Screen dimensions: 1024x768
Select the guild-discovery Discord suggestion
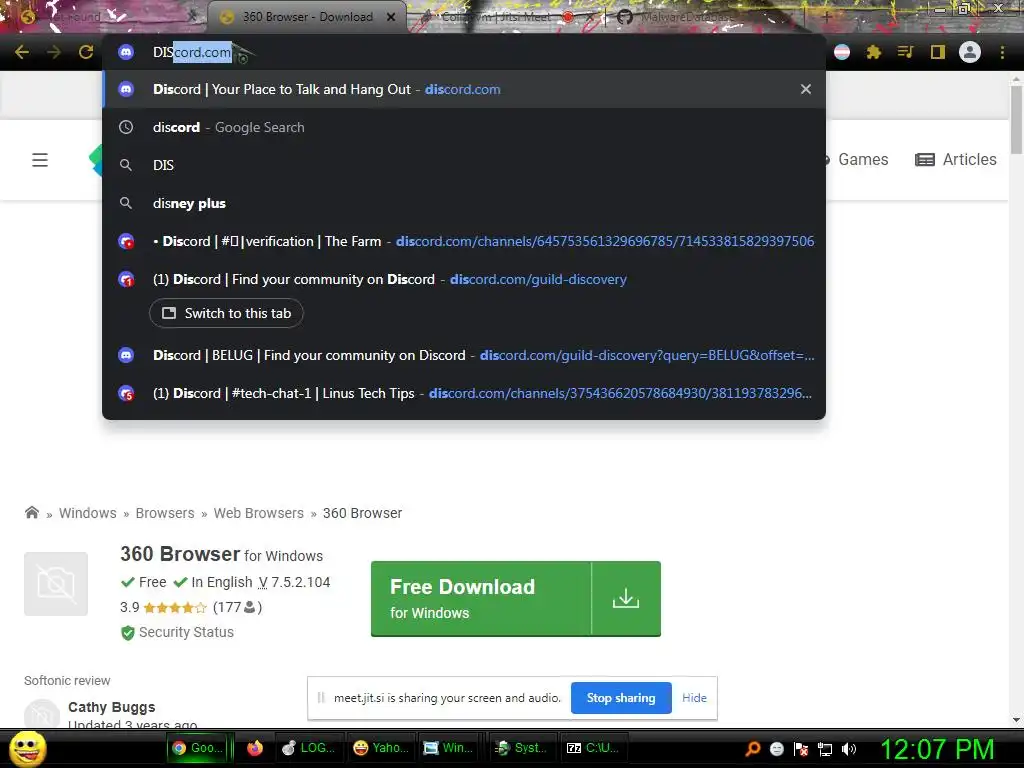click(464, 280)
